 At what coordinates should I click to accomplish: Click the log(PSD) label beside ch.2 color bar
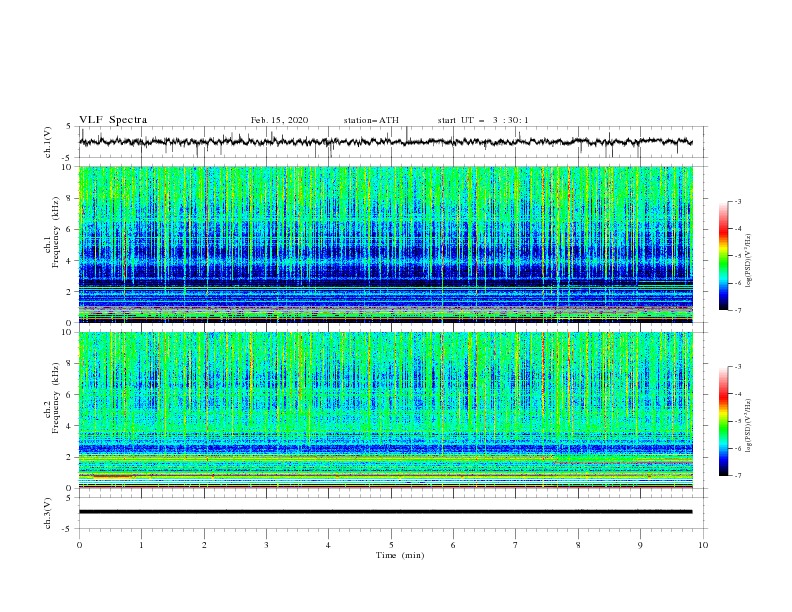[749, 426]
